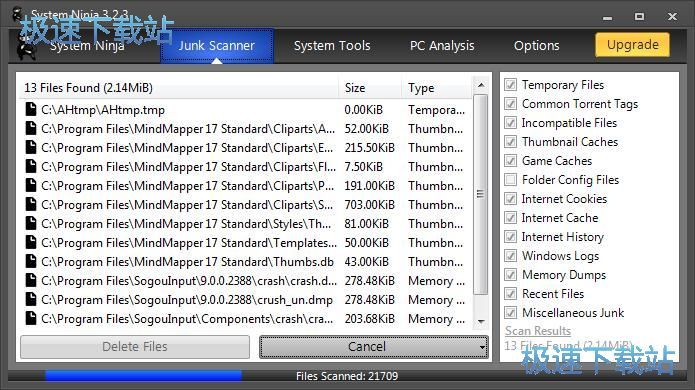Toggle Incompatible Files checkbox
695x390 pixels.
[511, 123]
